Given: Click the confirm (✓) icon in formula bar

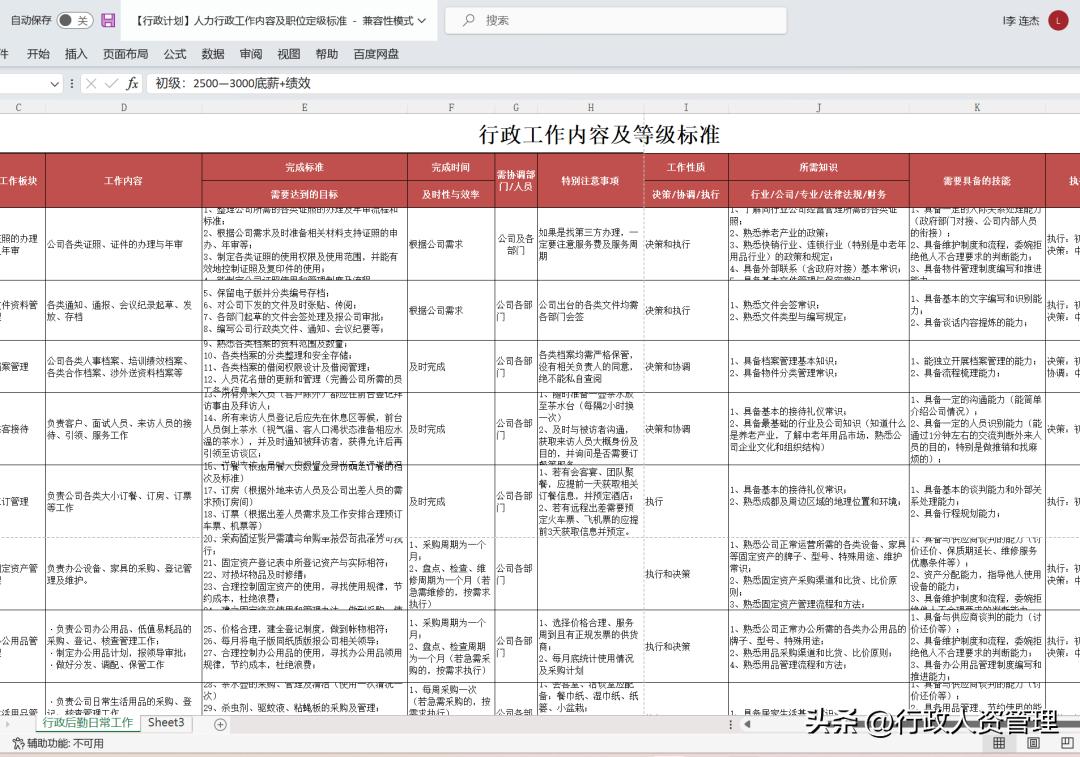Looking at the screenshot, I should pos(113,84).
